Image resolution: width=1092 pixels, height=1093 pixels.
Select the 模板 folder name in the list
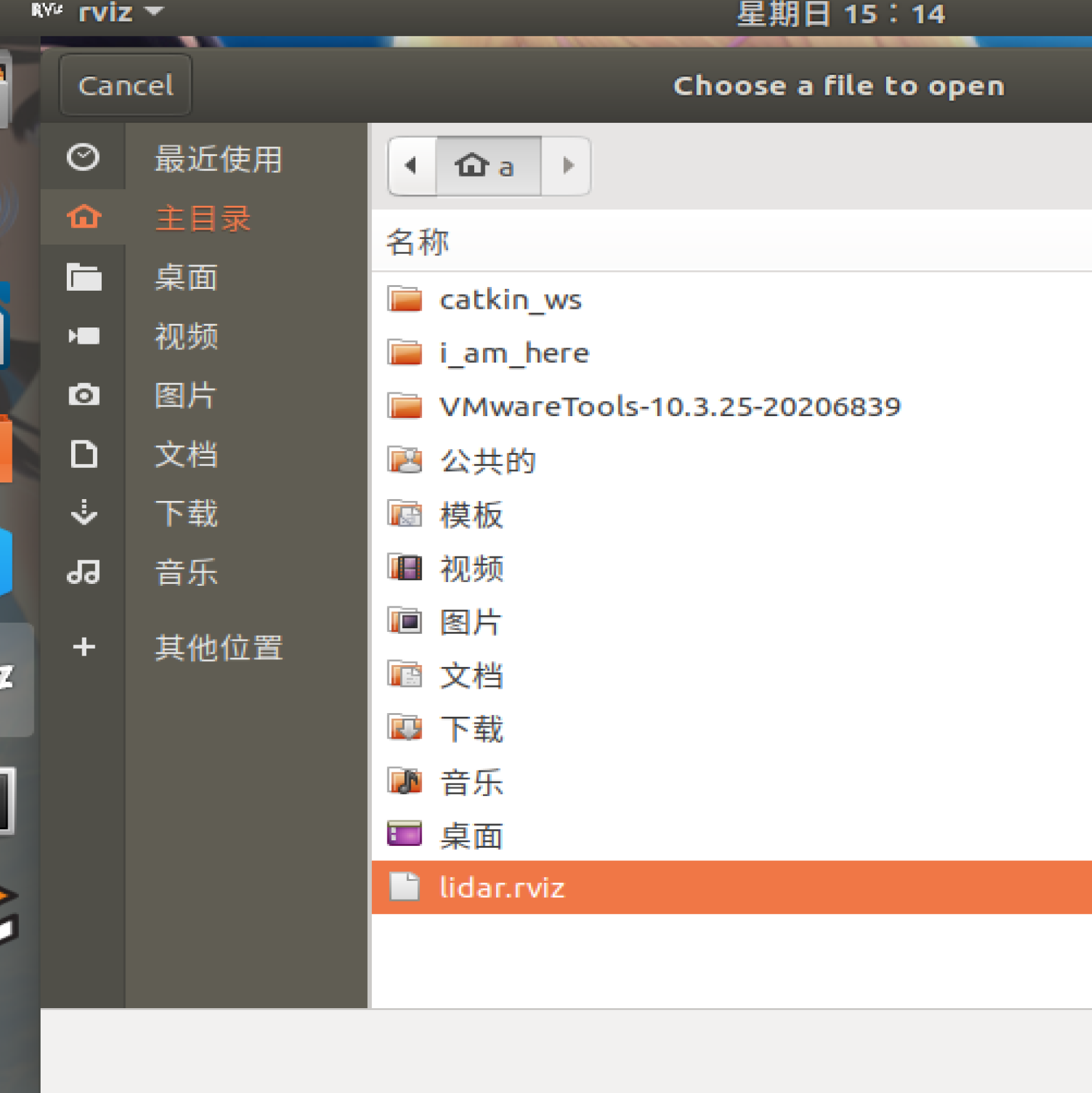point(471,515)
